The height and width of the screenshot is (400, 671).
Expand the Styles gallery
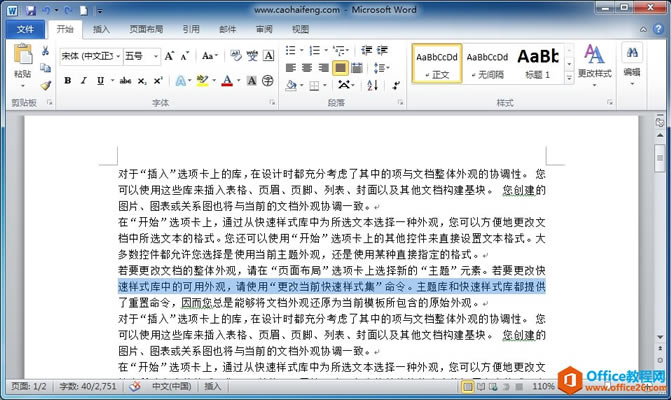(x=569, y=78)
